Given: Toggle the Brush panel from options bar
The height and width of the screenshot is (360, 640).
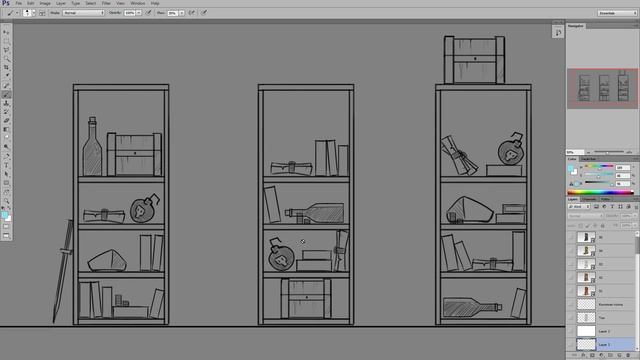Looking at the screenshot, I should pos(42,13).
